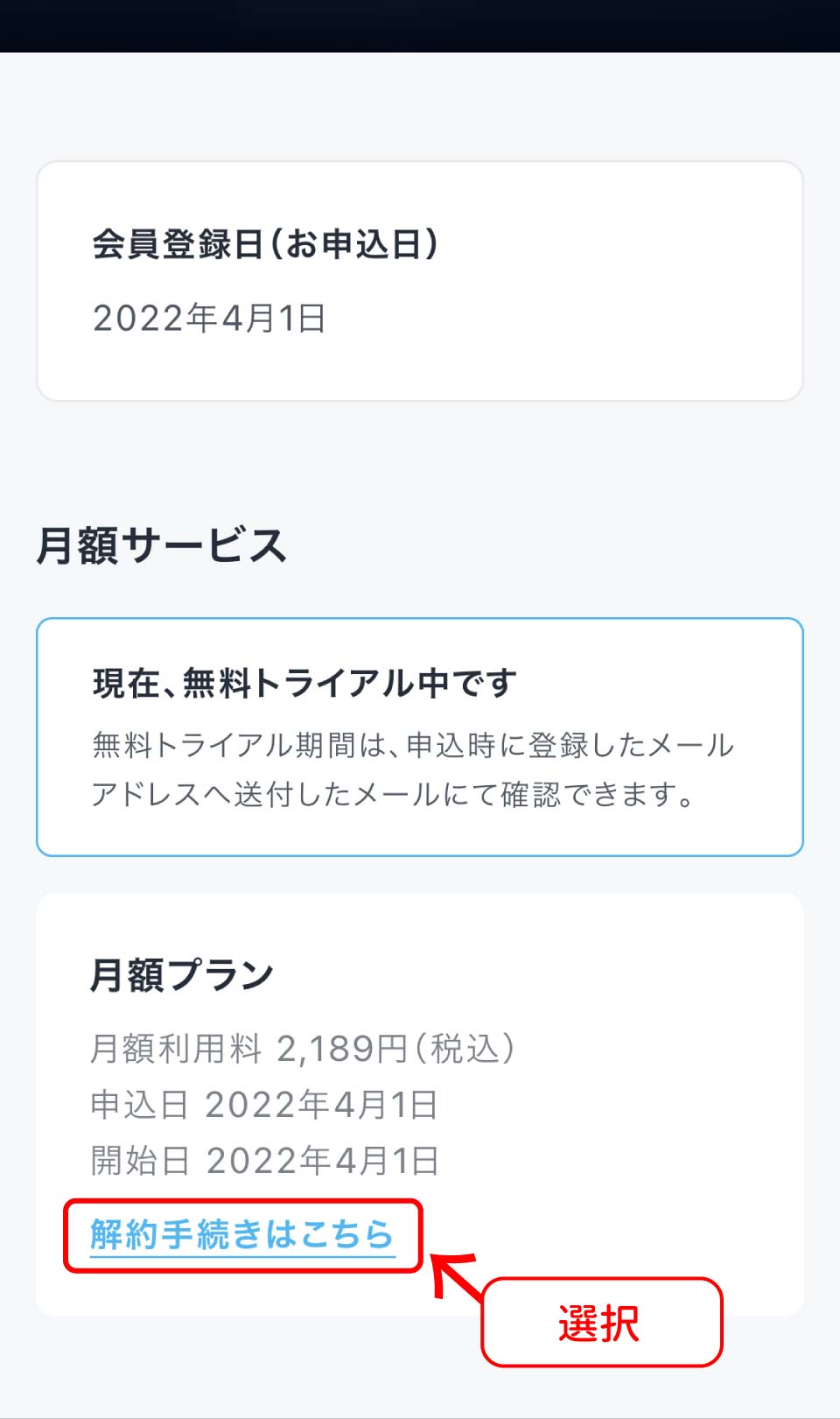Select the 月額プラン card heading
The width and height of the screenshot is (840, 1419).
click(x=182, y=975)
